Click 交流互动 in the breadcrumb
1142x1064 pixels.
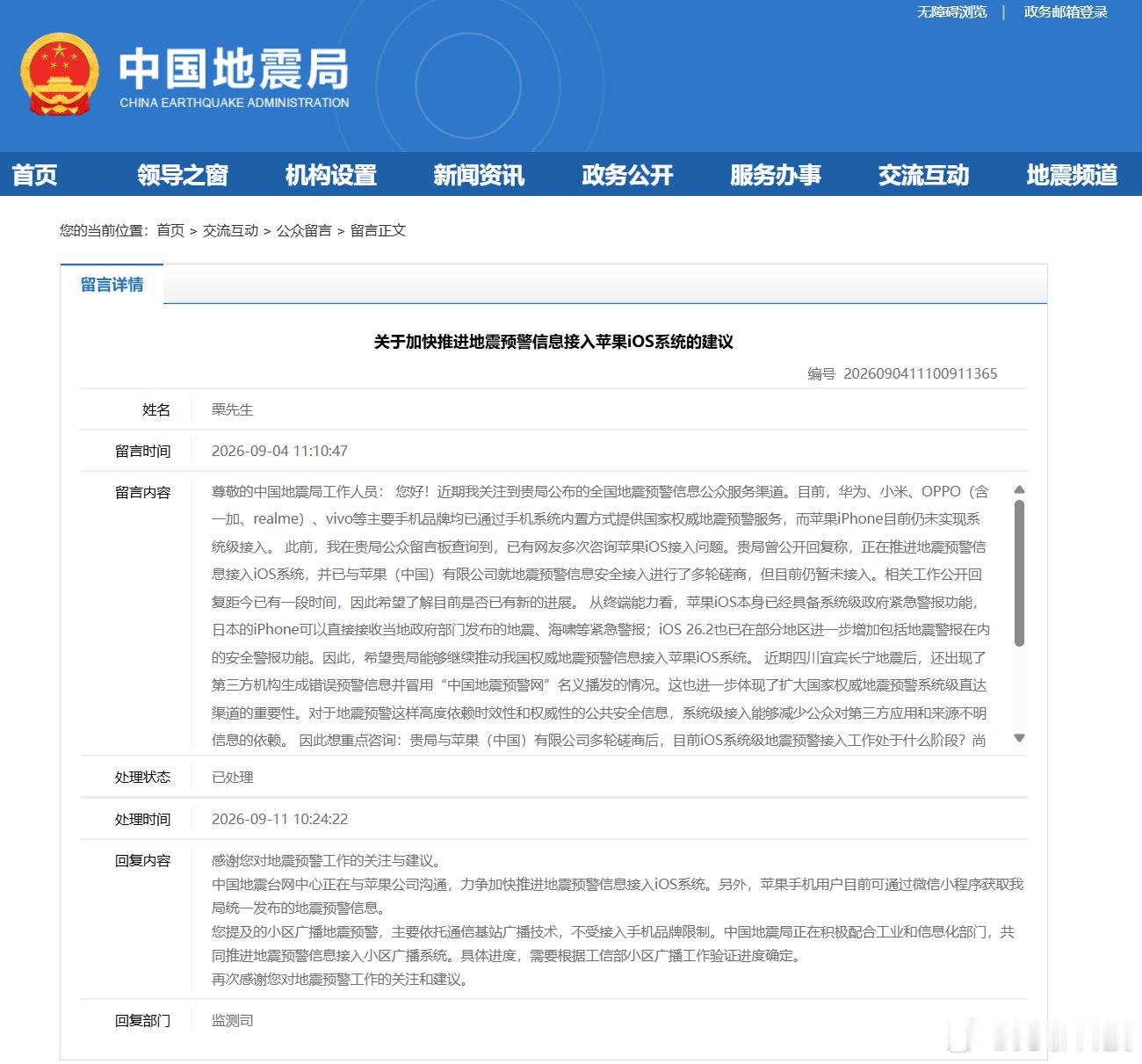(230, 230)
